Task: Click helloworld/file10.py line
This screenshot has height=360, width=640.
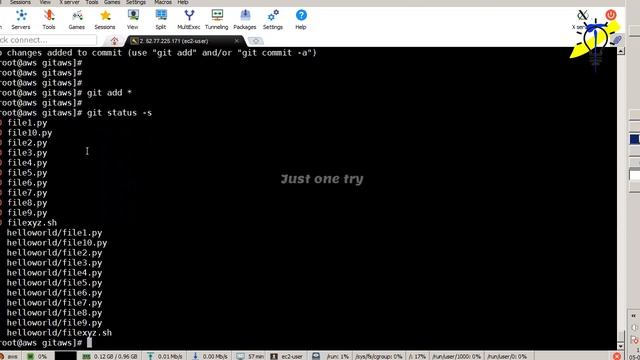Action: click(57, 243)
